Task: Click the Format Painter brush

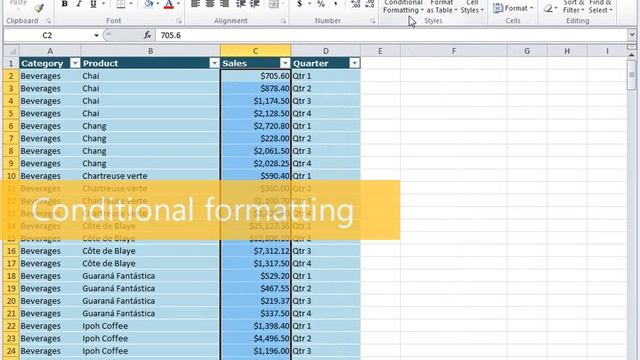Action: pos(39,7)
